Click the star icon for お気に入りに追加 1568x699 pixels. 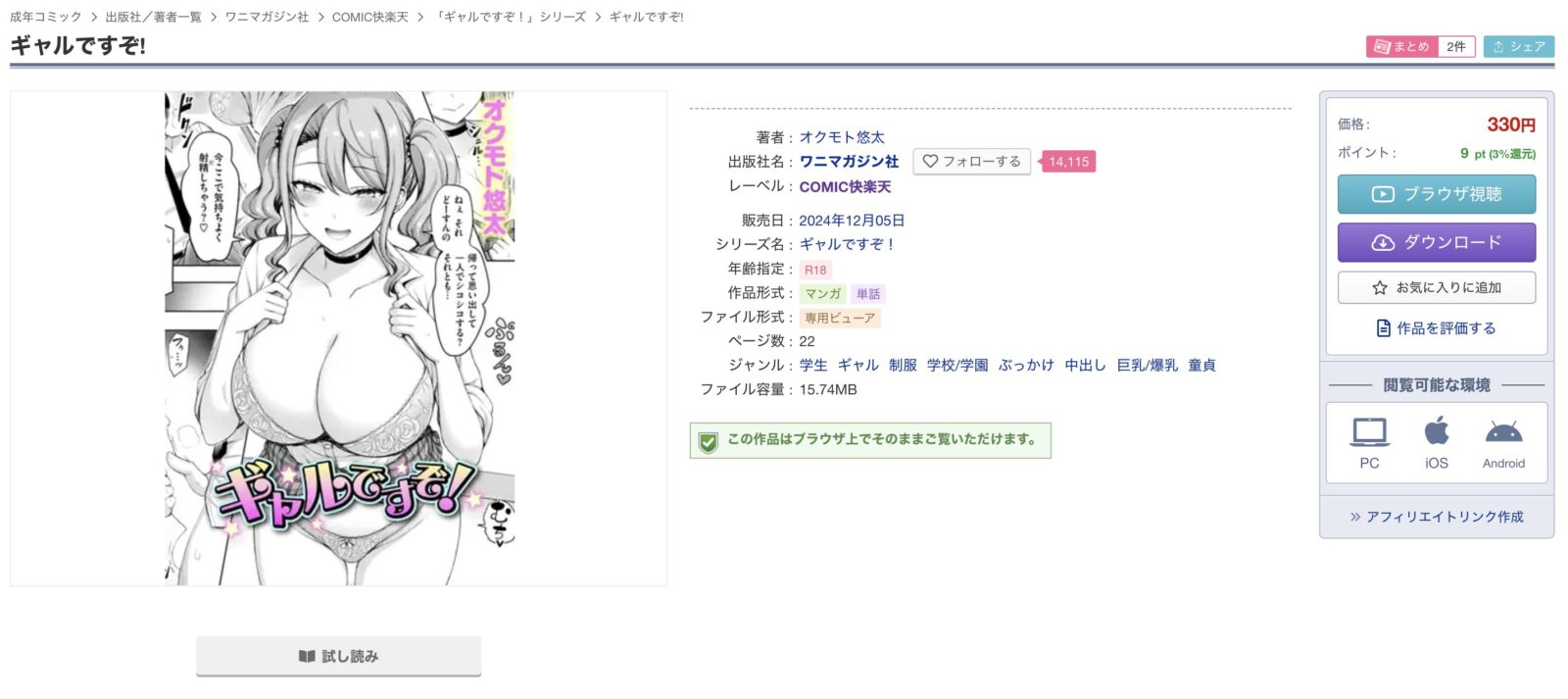(x=1380, y=288)
